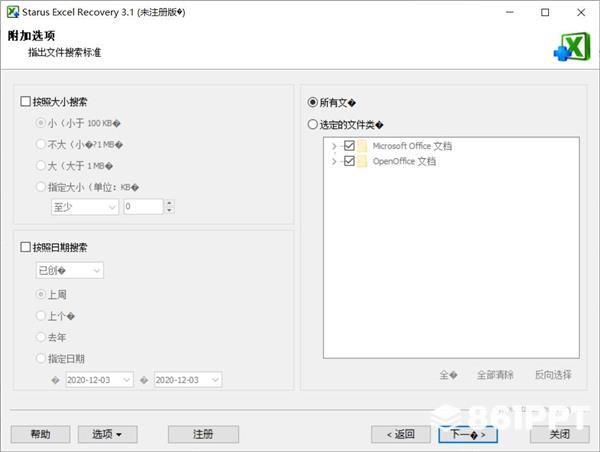Click the 全部清除 link
Image resolution: width=600 pixels, height=452 pixels.
coord(495,375)
